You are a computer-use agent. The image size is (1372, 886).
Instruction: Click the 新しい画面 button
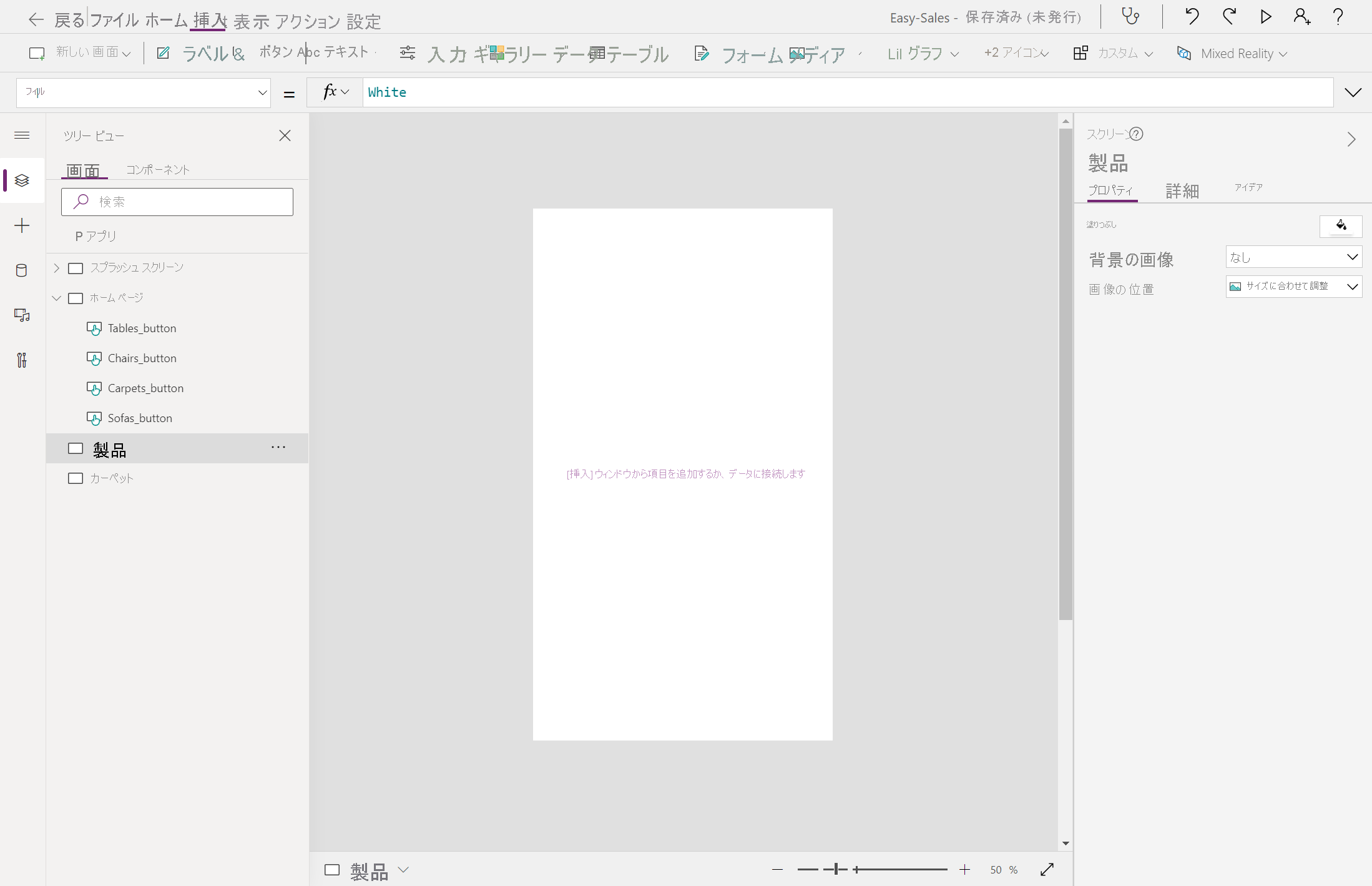tap(80, 53)
